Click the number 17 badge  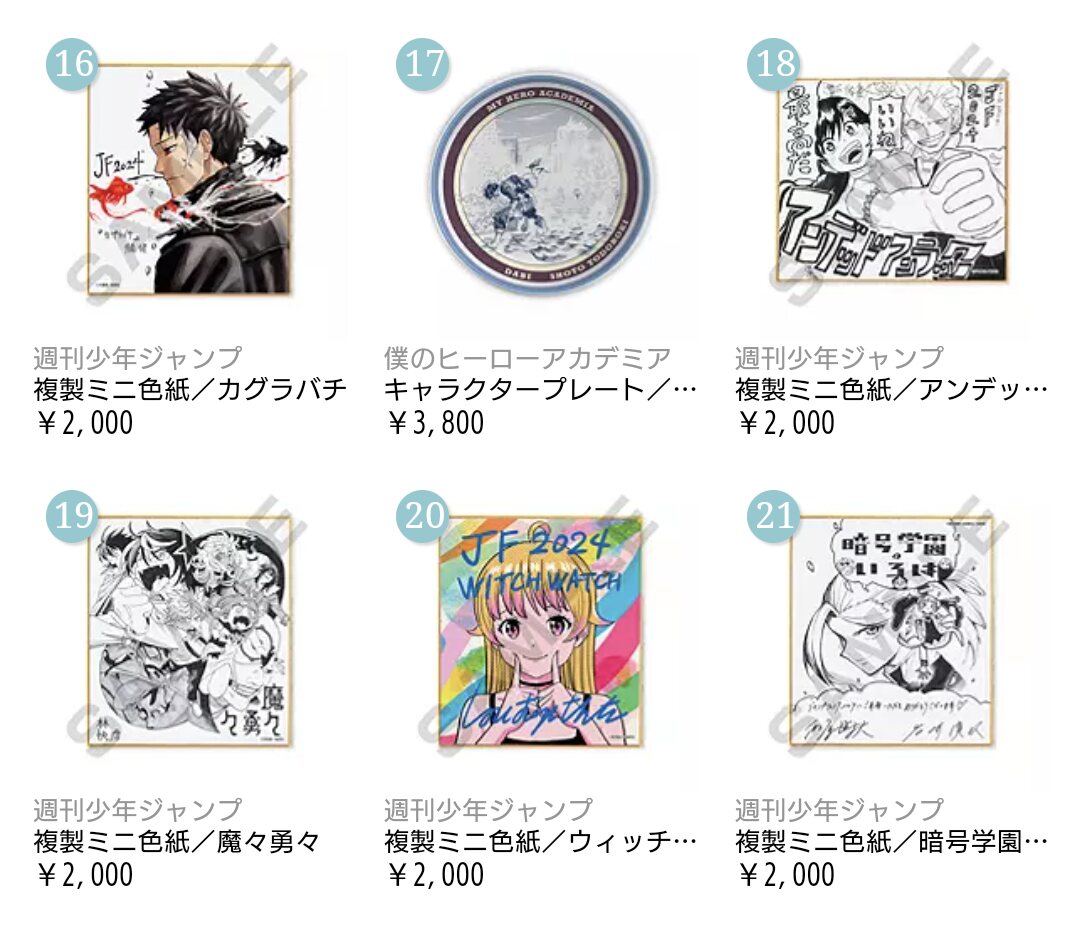click(423, 64)
